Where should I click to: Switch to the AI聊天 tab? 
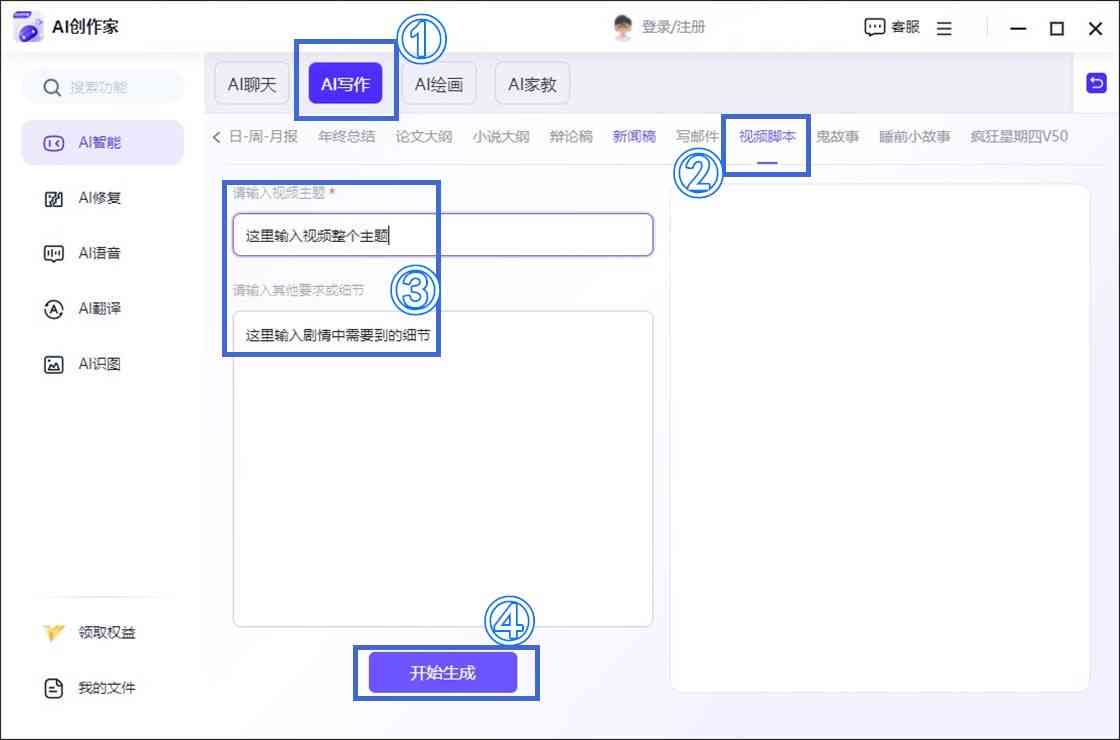(251, 84)
